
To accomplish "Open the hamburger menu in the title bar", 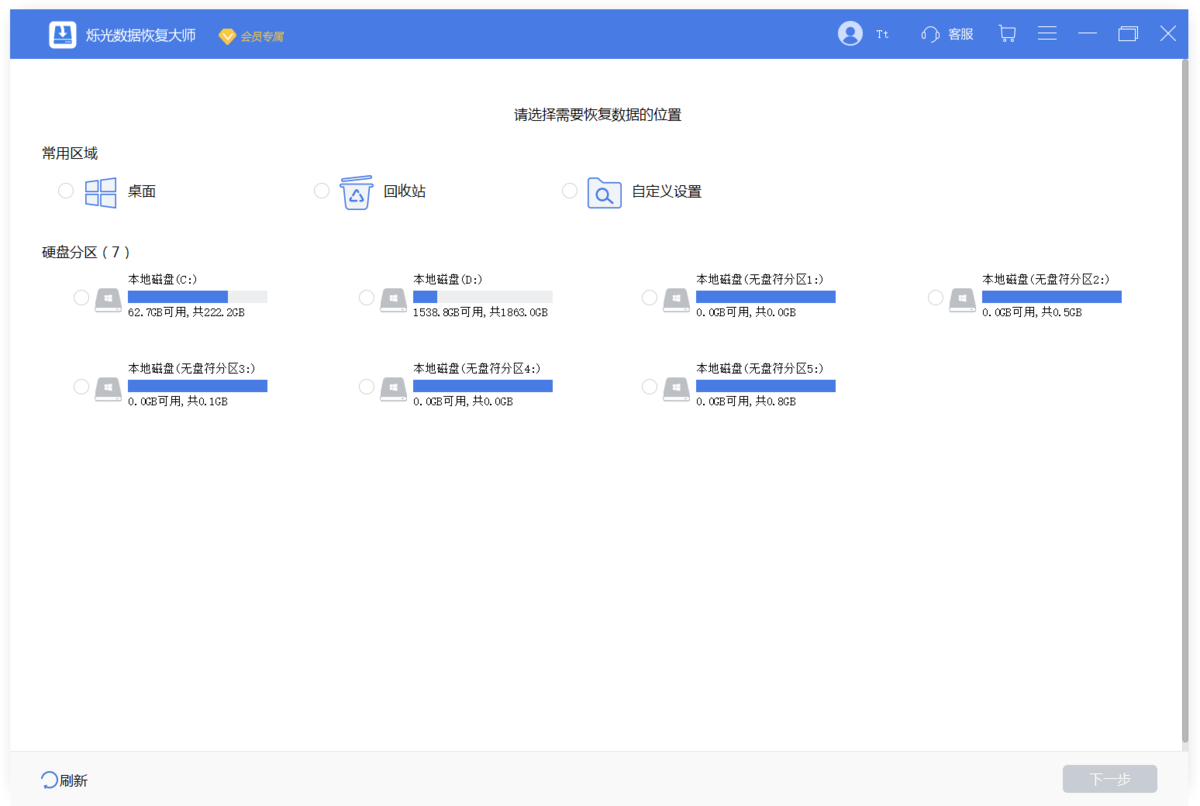I will point(1047,33).
